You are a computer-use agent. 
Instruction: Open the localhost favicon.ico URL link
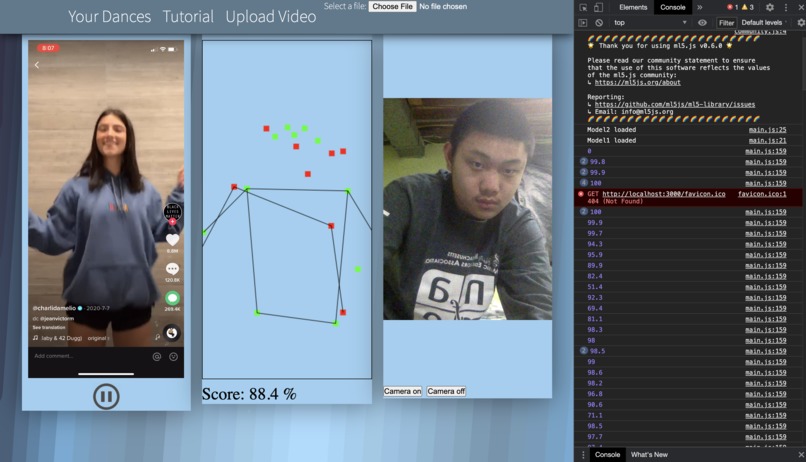664,194
